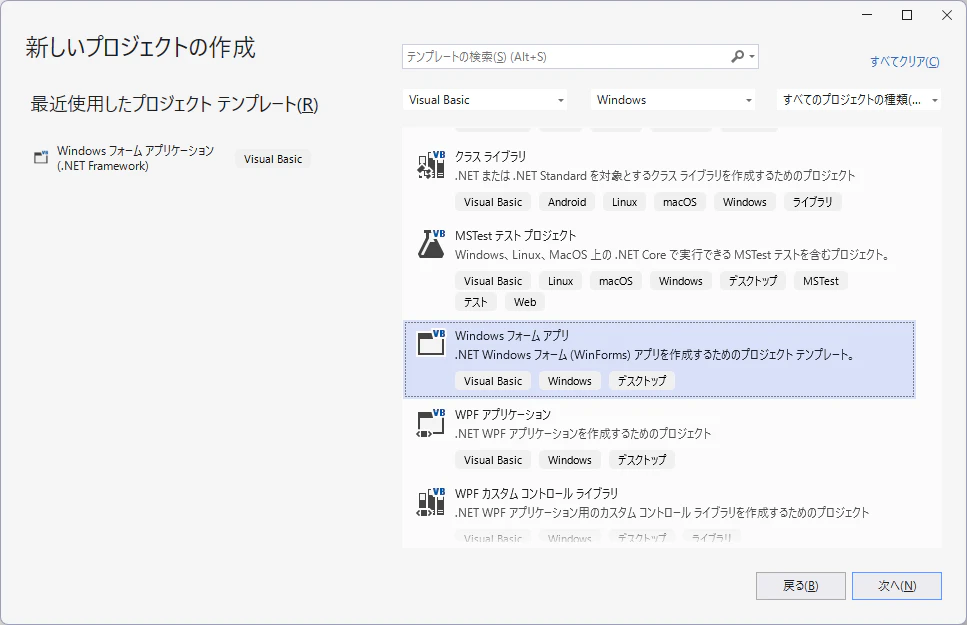This screenshot has width=967, height=625.
Task: Open the すべてのプロジェクトの種類 dropdown
Action: [x=858, y=99]
